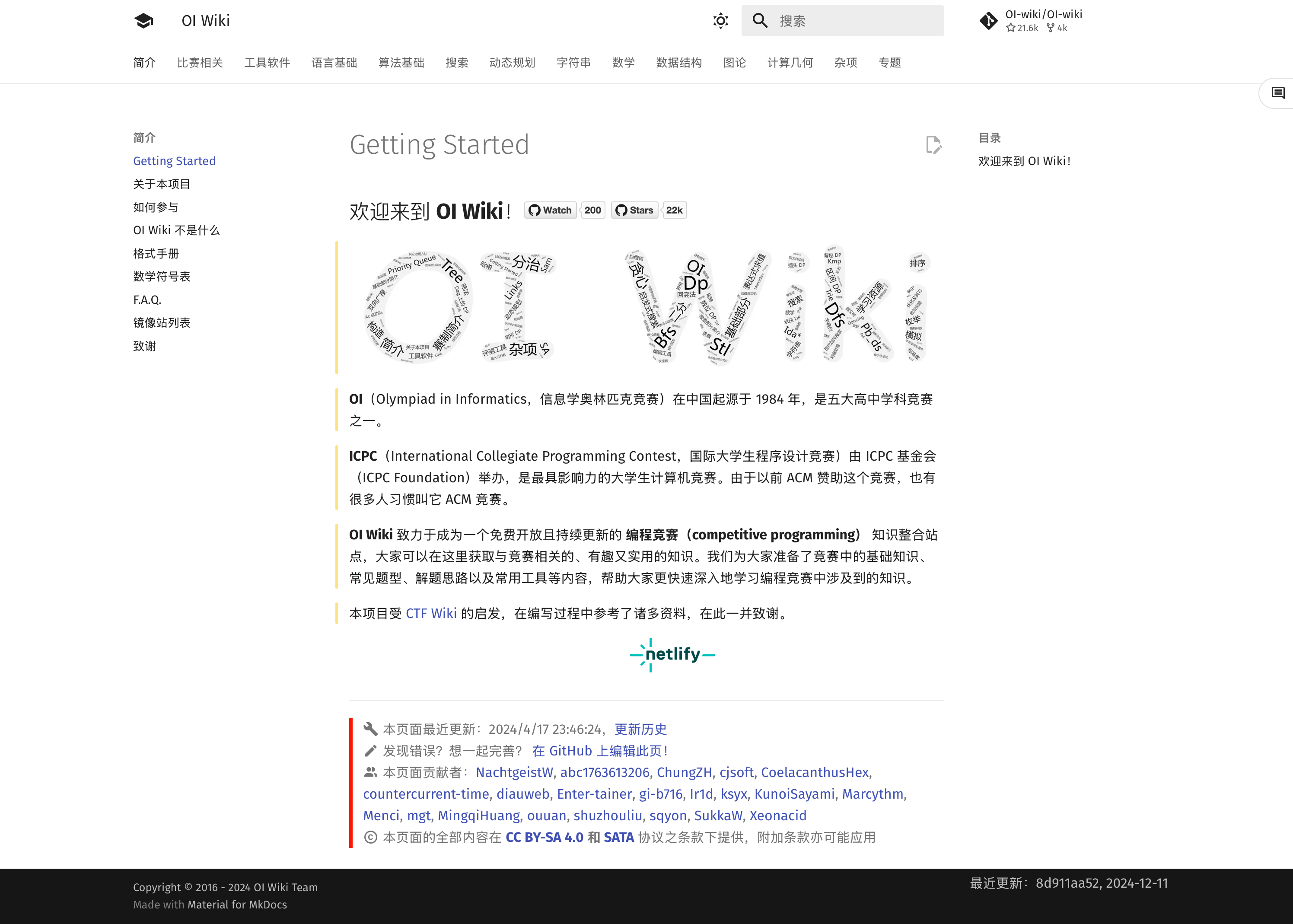Open OI Wiki 不是什么 sidebar entry
1293x924 pixels.
[x=176, y=230]
